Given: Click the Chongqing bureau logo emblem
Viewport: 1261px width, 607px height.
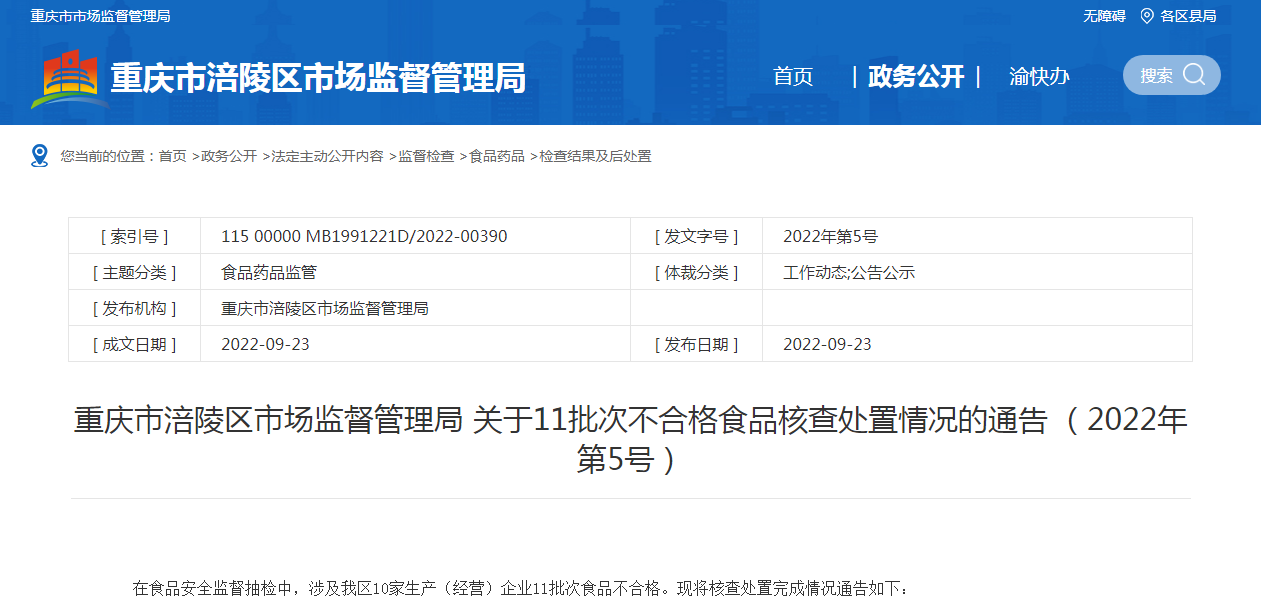Looking at the screenshot, I should pos(70,78).
